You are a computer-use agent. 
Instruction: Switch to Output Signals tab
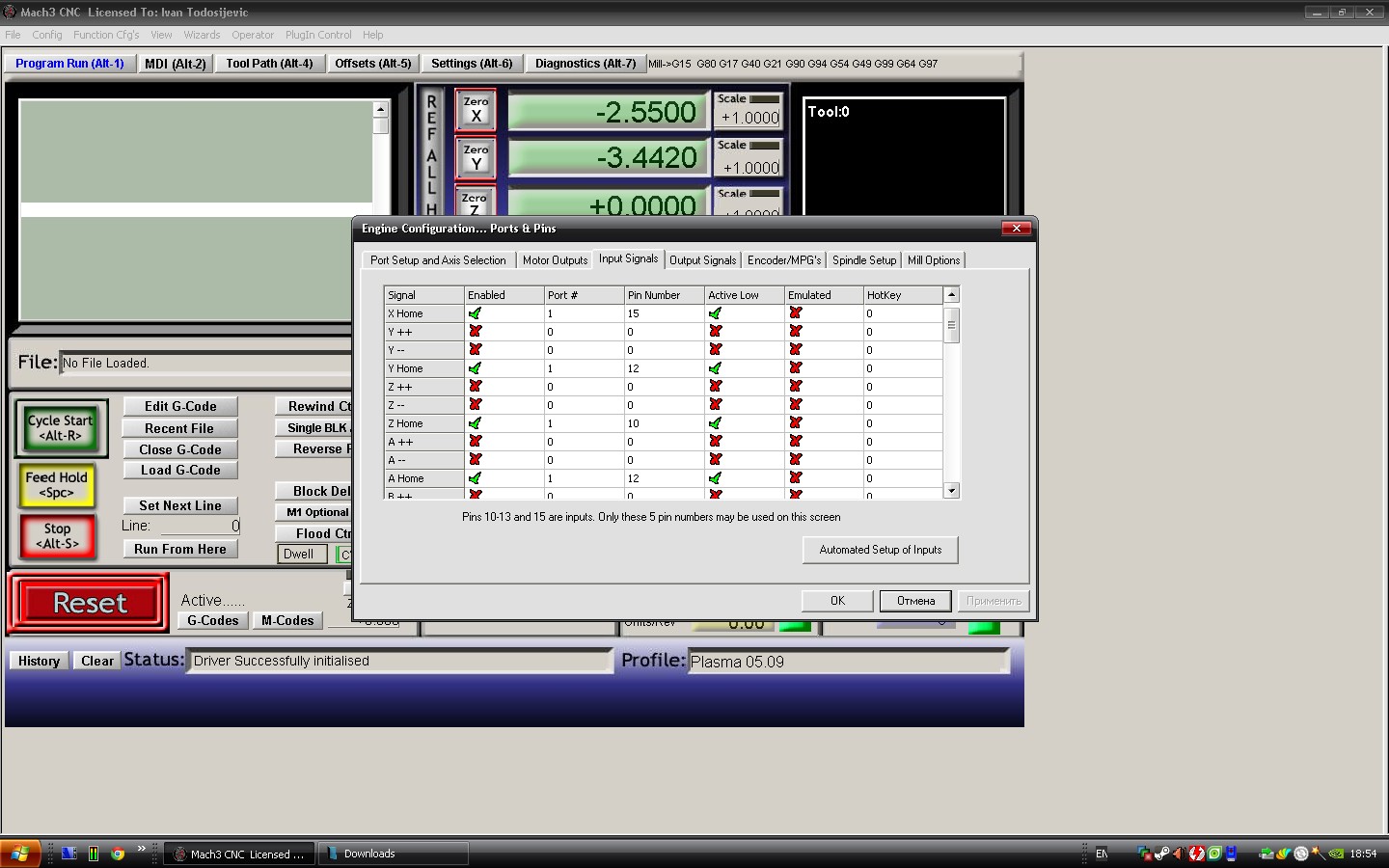point(702,260)
